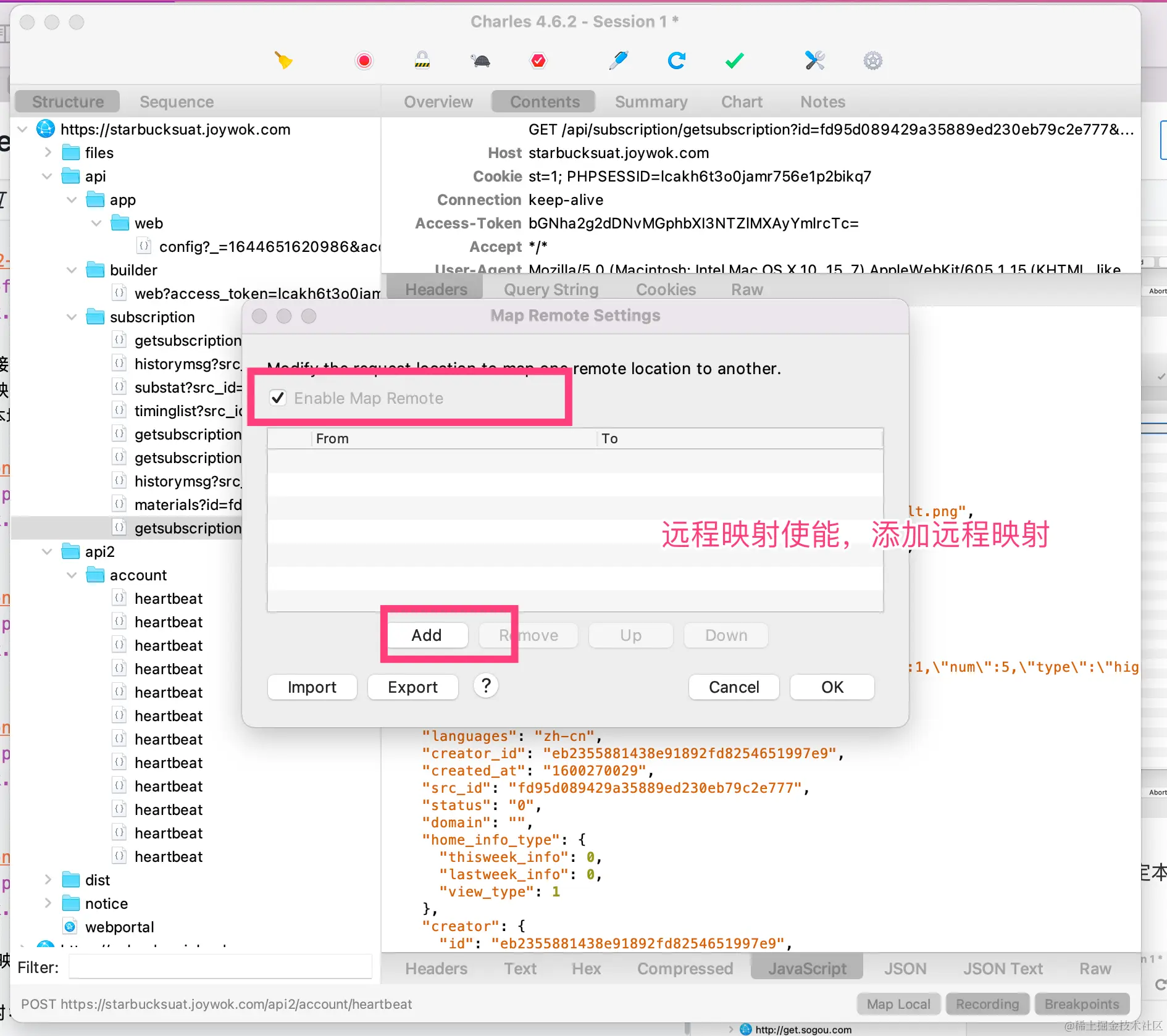Click the api2 folder icon

coord(71,551)
